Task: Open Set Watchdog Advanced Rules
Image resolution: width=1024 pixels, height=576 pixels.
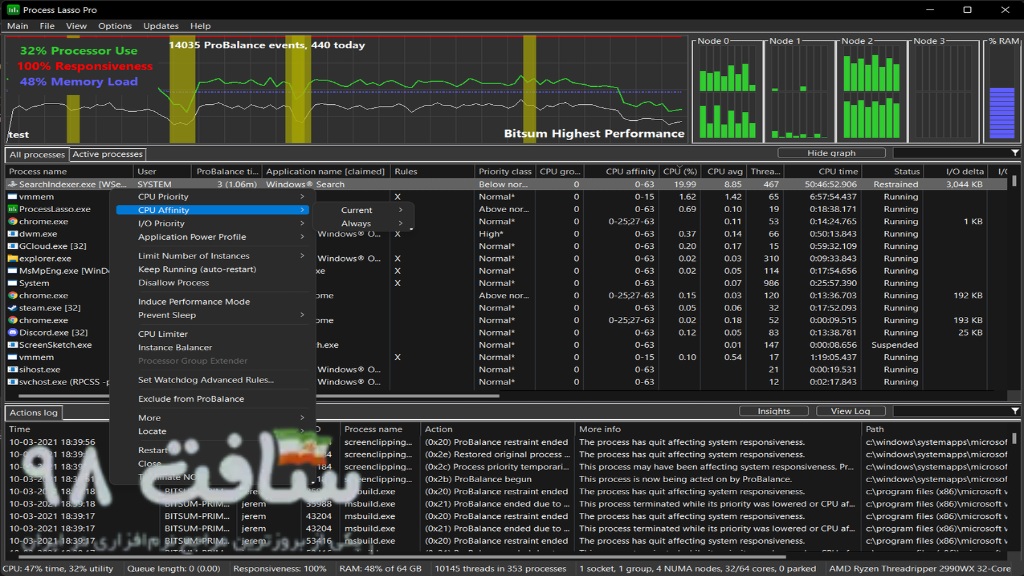Action: 206,379
